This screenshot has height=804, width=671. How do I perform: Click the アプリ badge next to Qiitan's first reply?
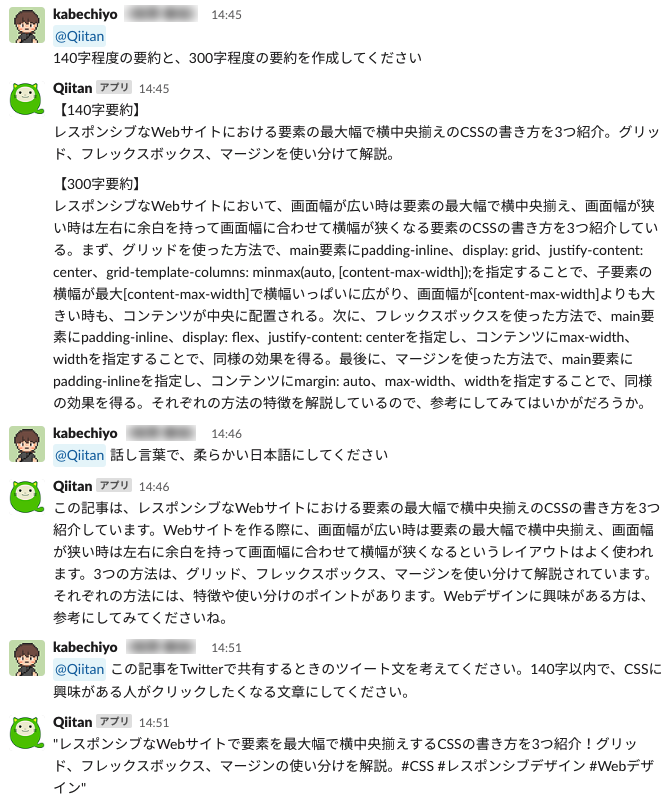(x=115, y=87)
